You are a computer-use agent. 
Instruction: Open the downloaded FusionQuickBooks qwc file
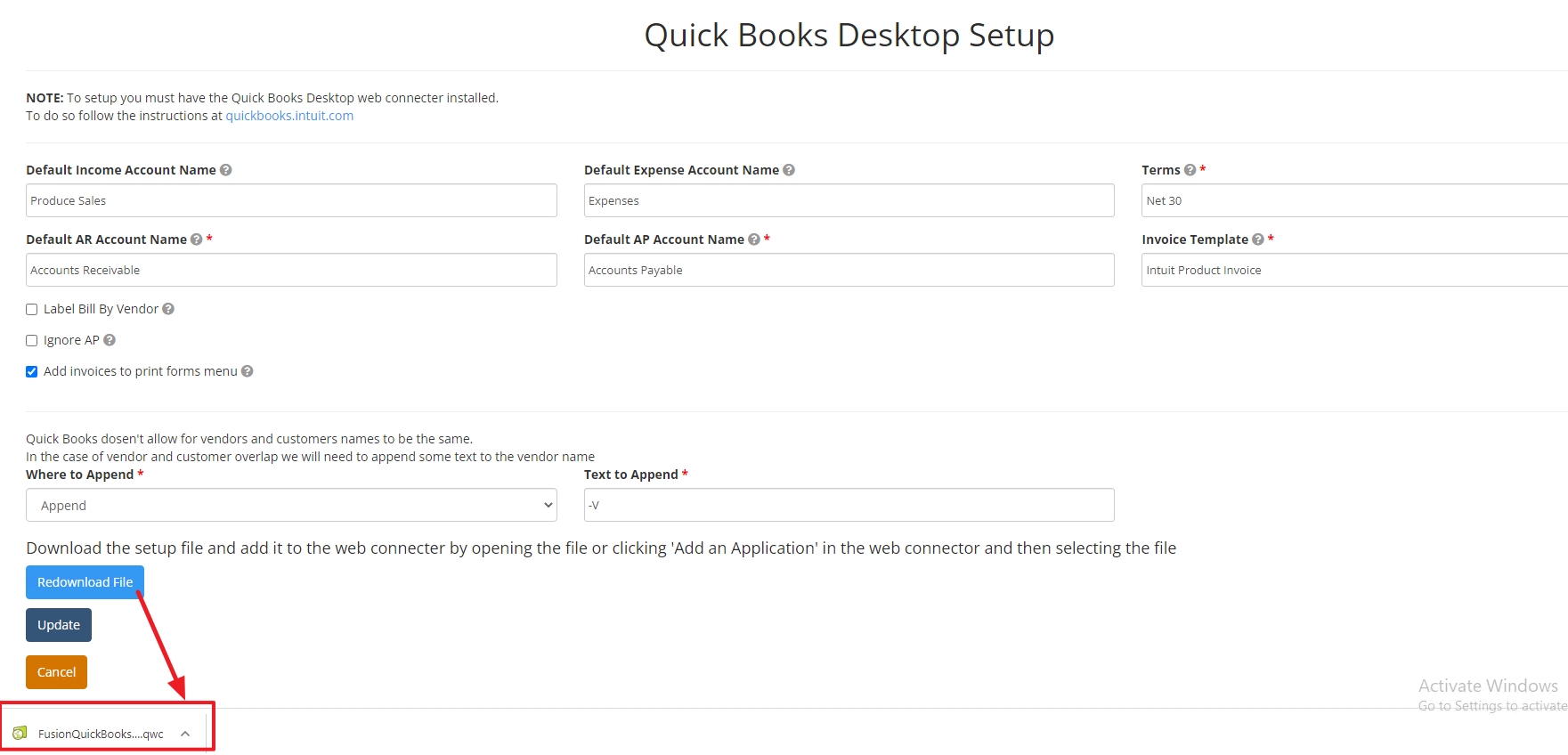(x=89, y=734)
